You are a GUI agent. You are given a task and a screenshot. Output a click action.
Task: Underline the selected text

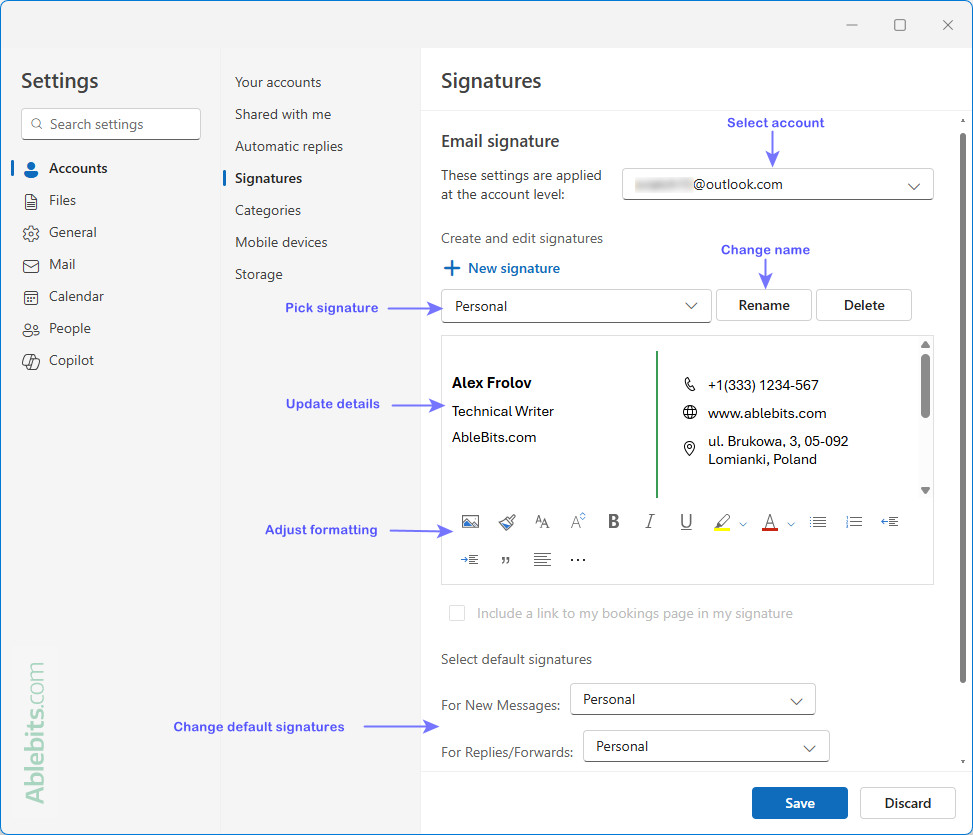tap(685, 521)
